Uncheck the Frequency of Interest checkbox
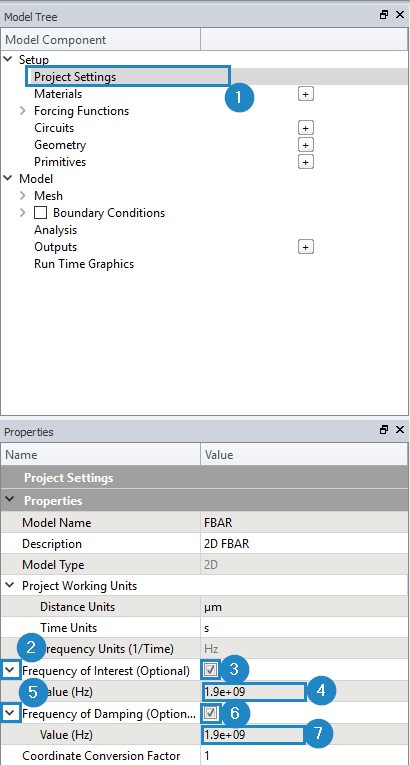Viewport: 410px width, 765px height. [210, 670]
